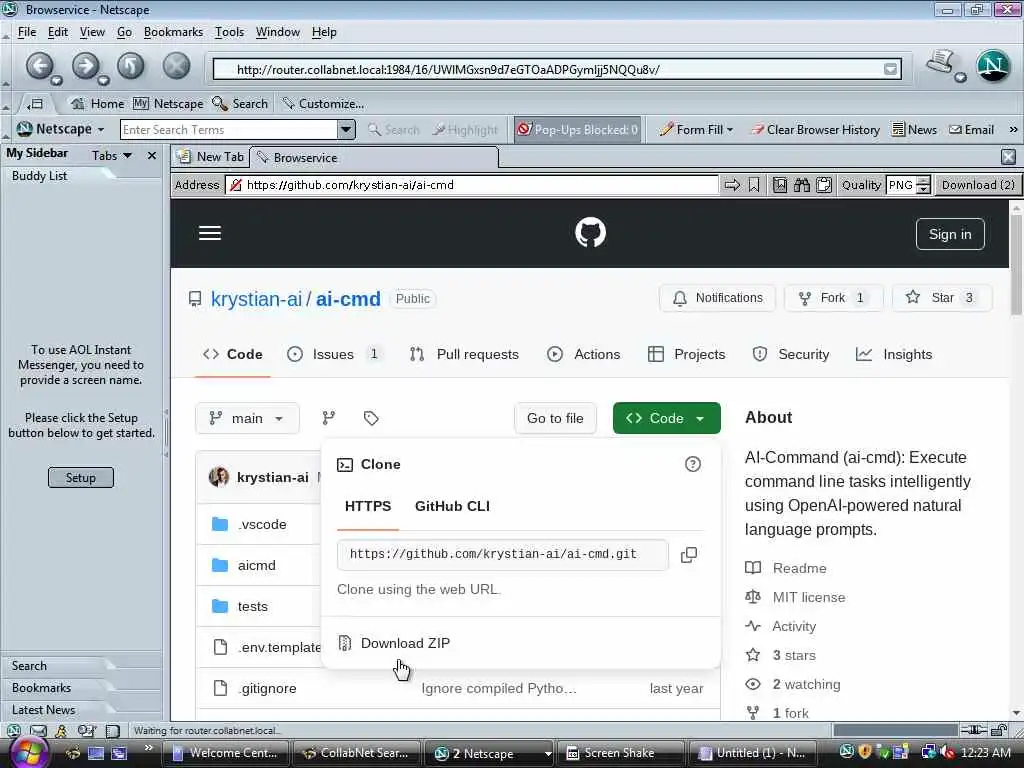The width and height of the screenshot is (1024, 768).
Task: Click the Netscape Back arrow button
Action: point(40,66)
